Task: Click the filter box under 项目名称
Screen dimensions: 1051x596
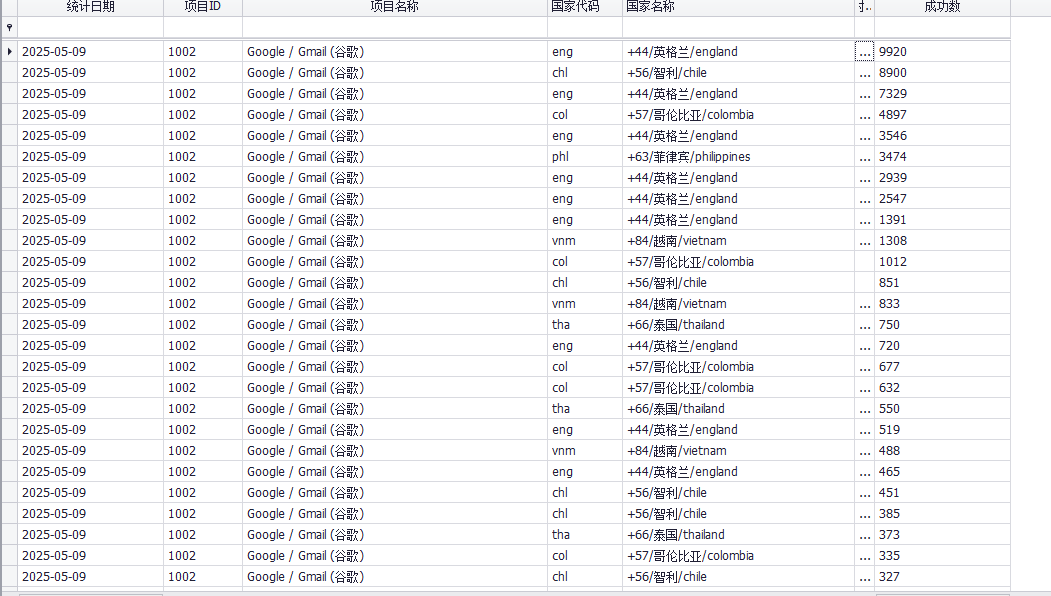Action: (x=395, y=27)
